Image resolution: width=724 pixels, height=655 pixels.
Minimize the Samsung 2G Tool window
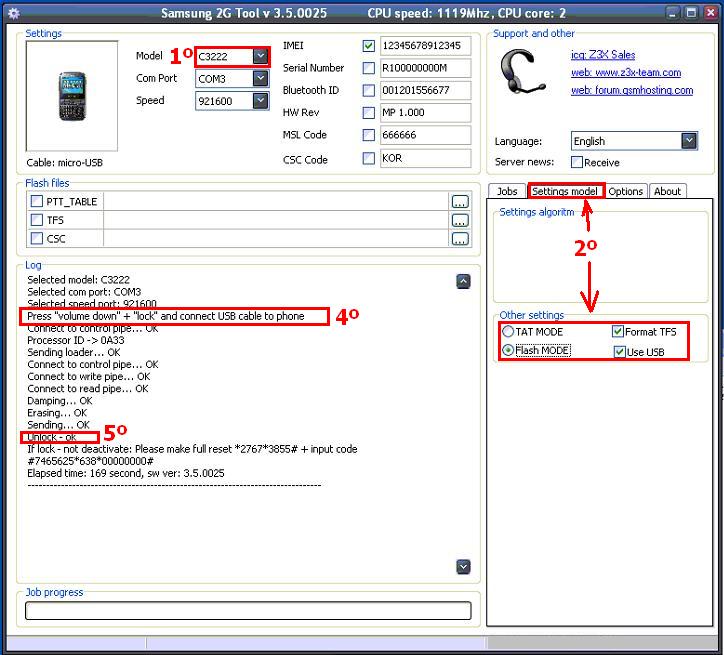[x=673, y=12]
